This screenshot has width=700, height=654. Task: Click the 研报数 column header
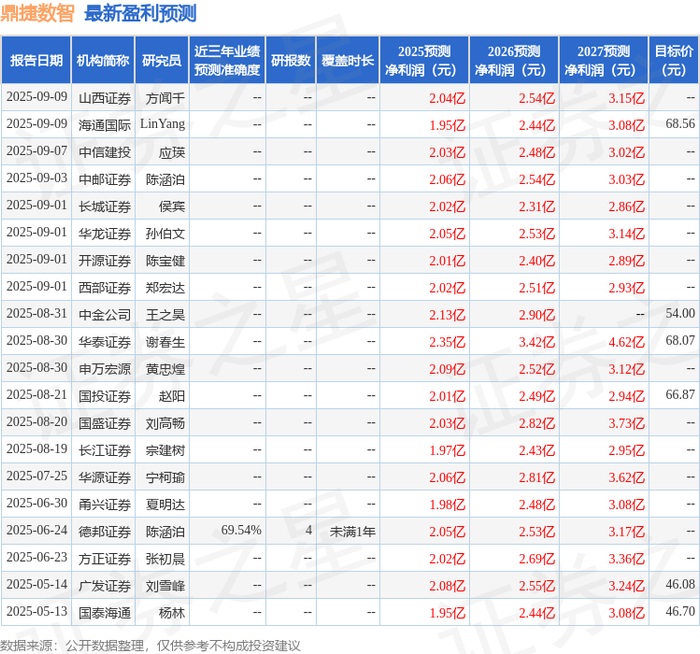click(x=291, y=60)
